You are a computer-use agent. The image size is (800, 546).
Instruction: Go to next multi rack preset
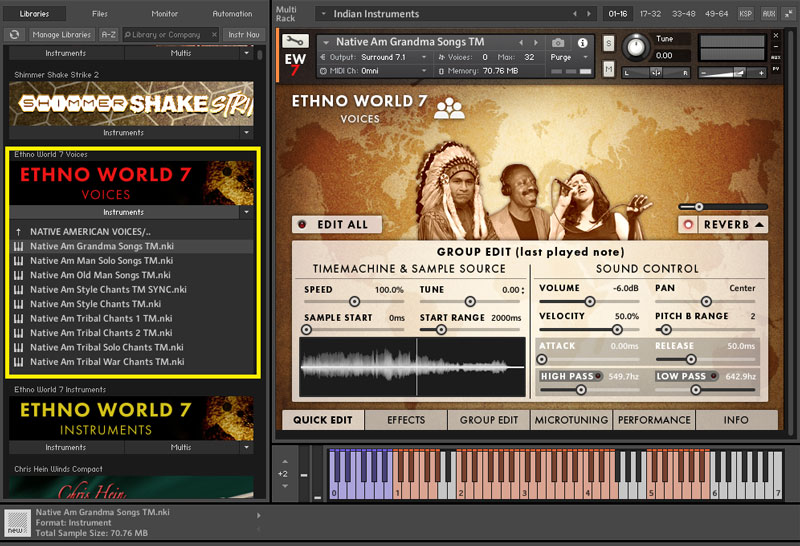(589, 14)
